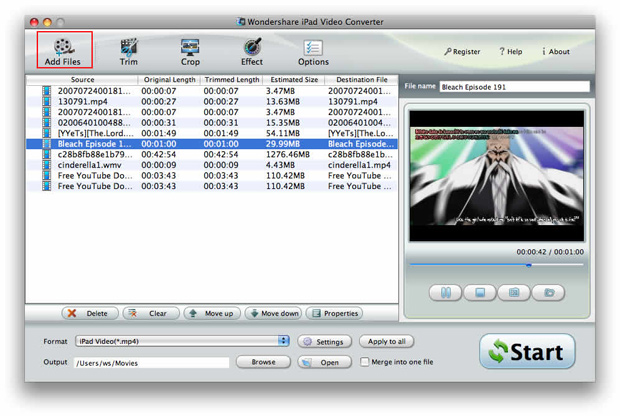Click the Add Files toolbar icon
620x416 pixels.
[64, 50]
